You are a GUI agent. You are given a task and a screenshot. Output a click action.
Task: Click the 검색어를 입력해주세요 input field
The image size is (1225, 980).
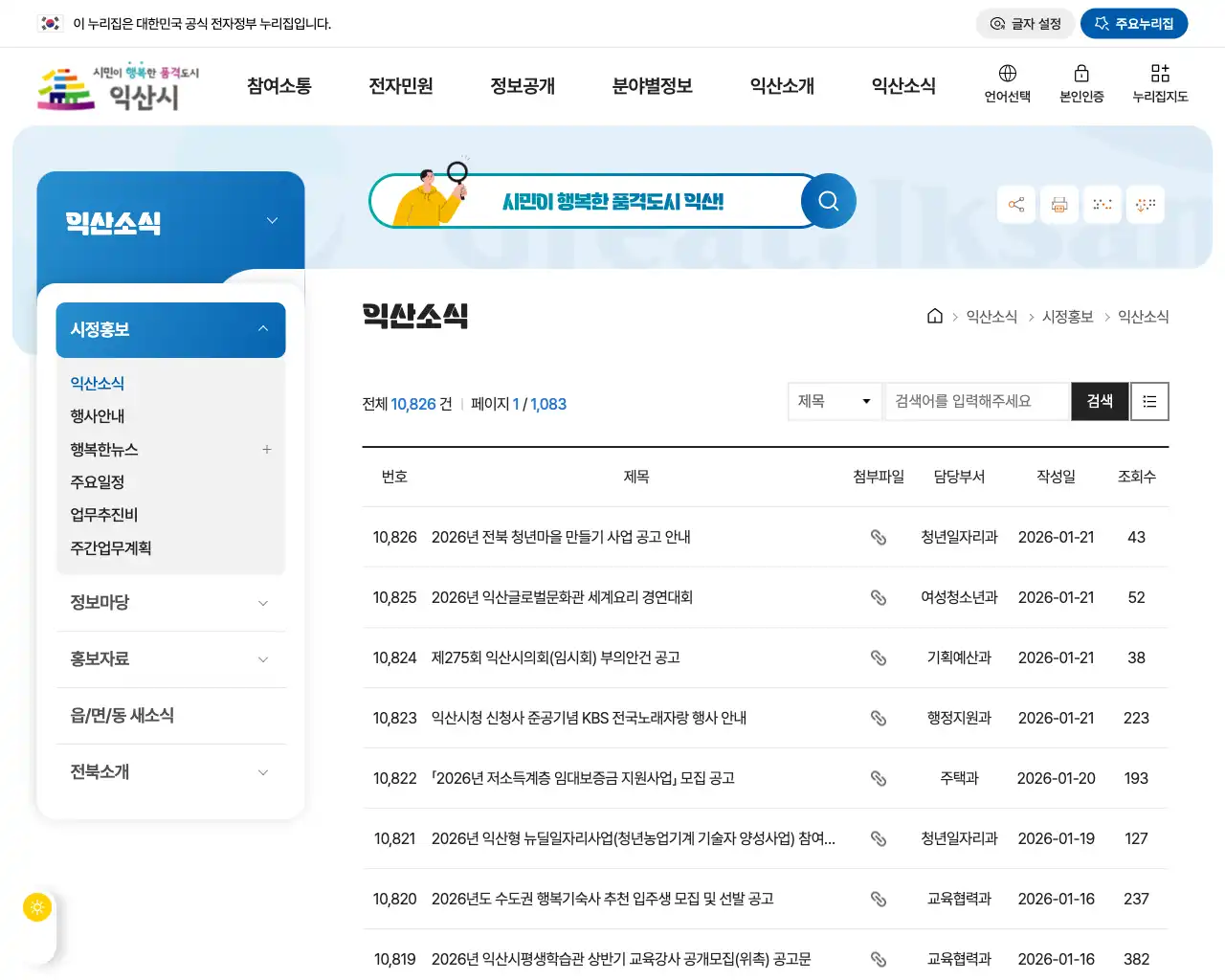(976, 401)
